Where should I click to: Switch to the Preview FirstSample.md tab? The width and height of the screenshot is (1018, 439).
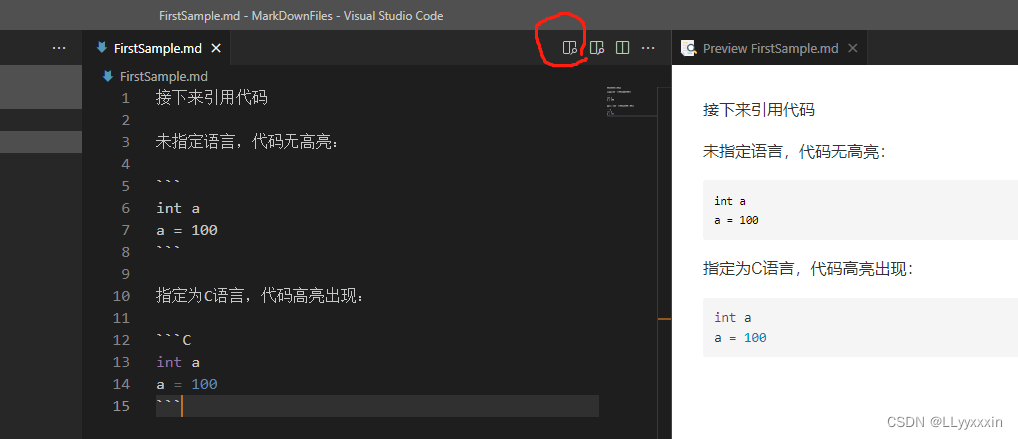click(770, 48)
